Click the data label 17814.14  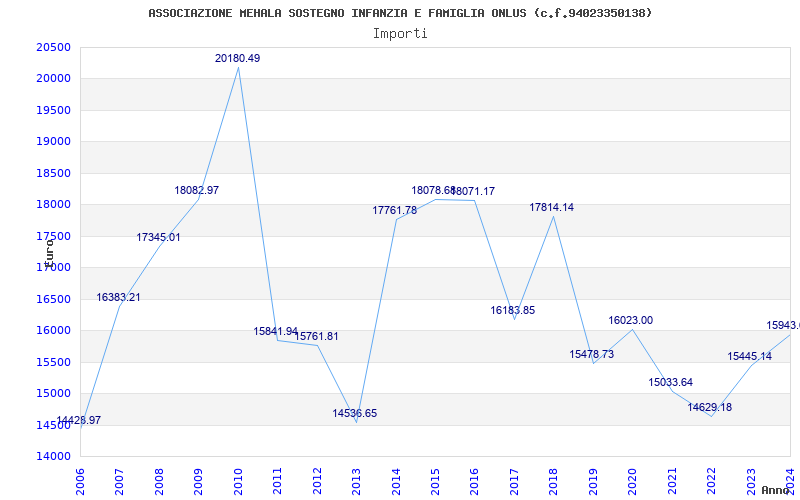[552, 208]
